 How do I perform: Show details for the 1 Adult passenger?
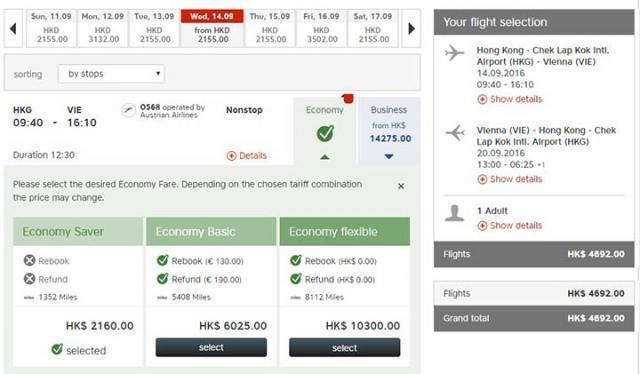click(x=510, y=225)
